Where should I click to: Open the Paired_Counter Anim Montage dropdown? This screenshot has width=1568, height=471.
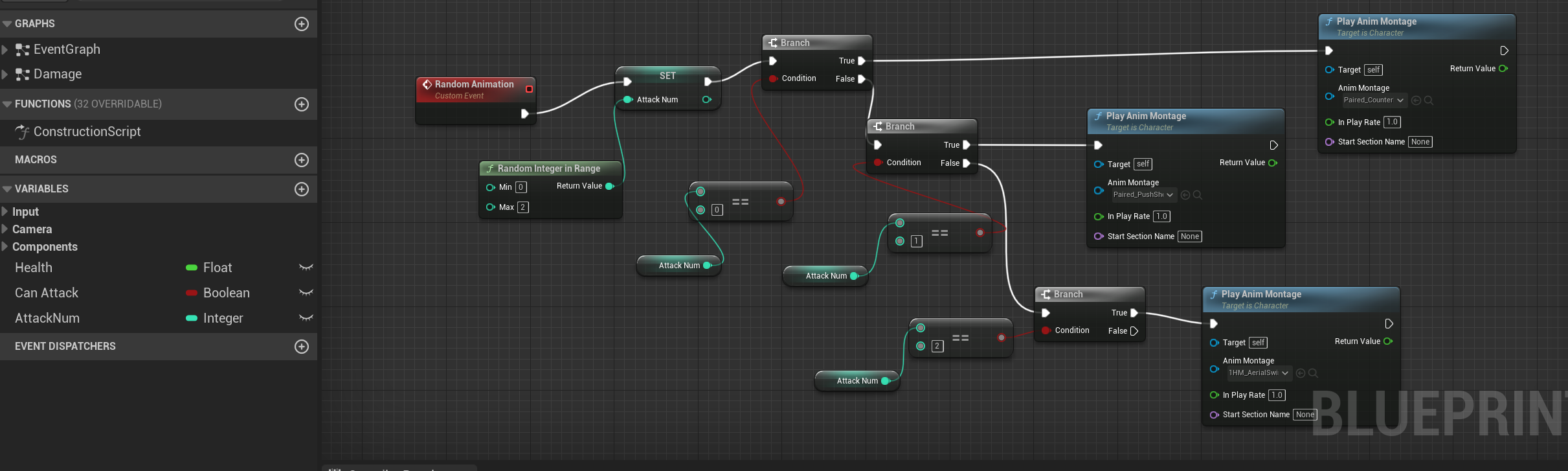1373,100
